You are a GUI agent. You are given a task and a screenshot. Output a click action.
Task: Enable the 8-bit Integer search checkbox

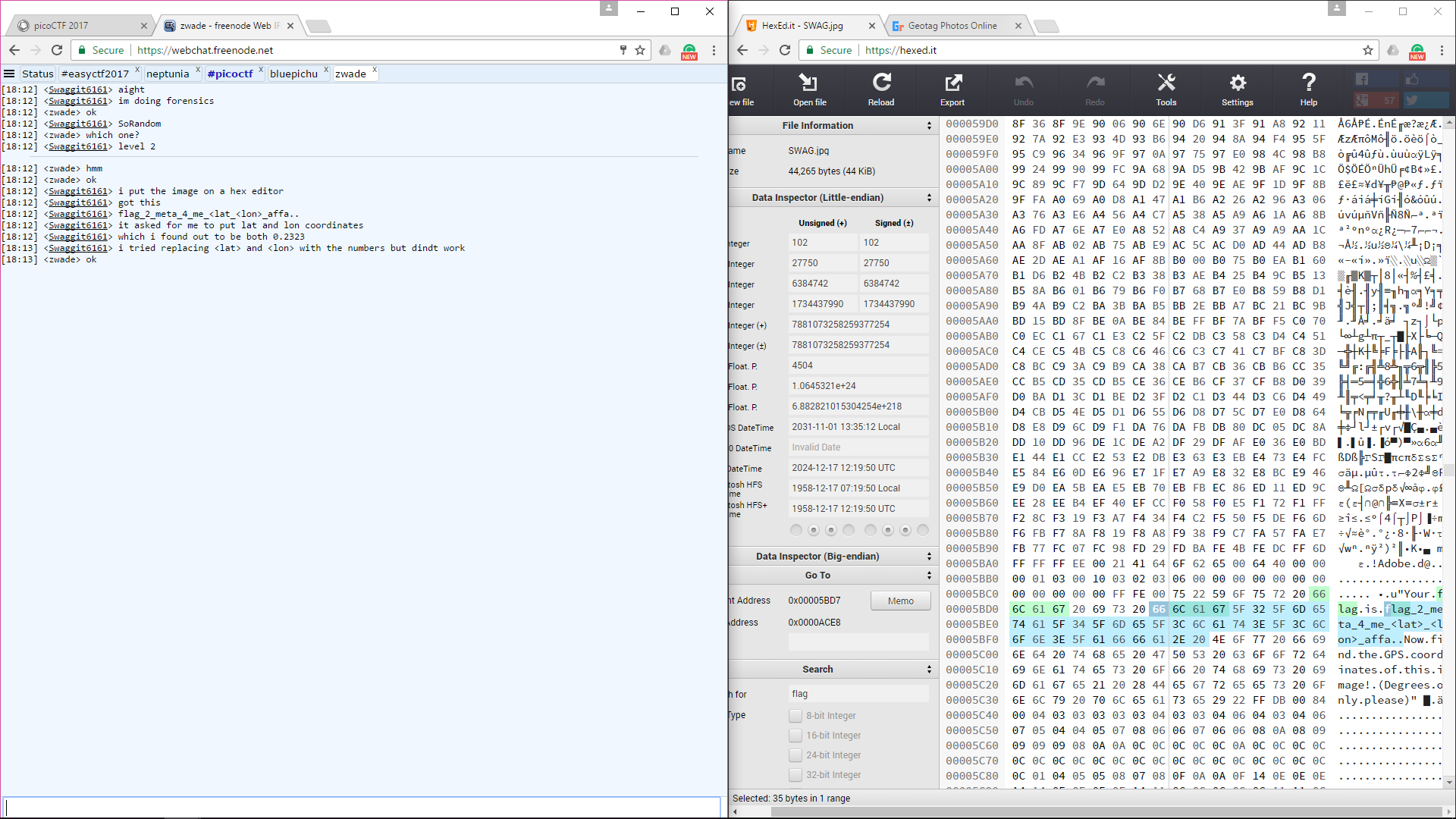(795, 716)
